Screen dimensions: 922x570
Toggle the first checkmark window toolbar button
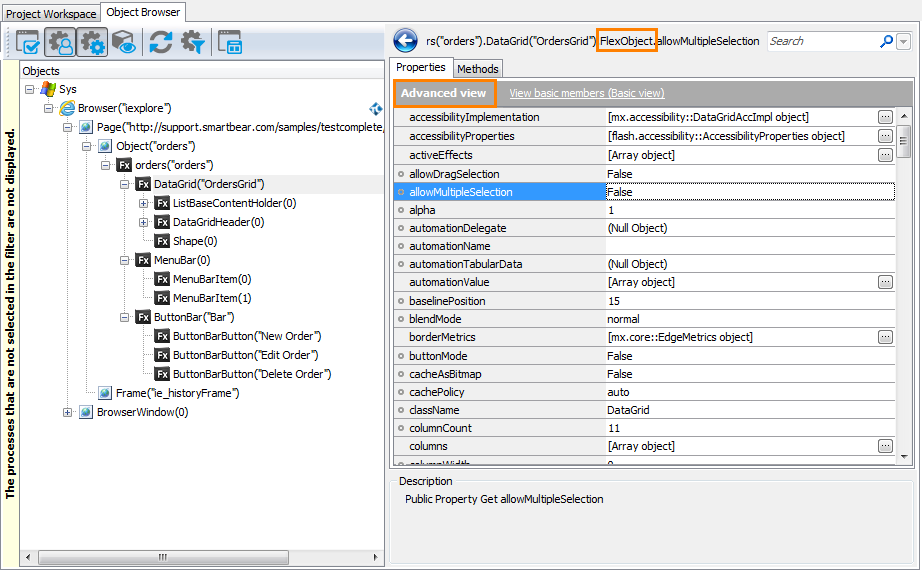coord(29,42)
